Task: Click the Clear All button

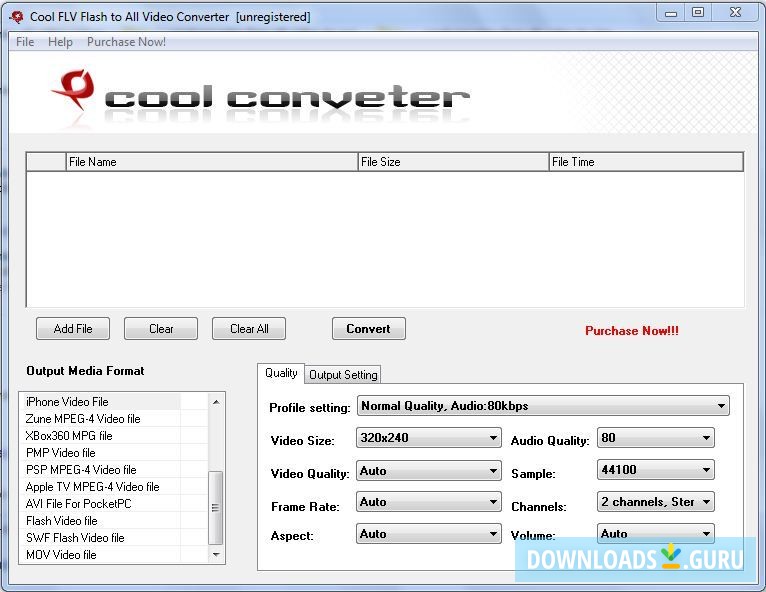Action: point(249,329)
